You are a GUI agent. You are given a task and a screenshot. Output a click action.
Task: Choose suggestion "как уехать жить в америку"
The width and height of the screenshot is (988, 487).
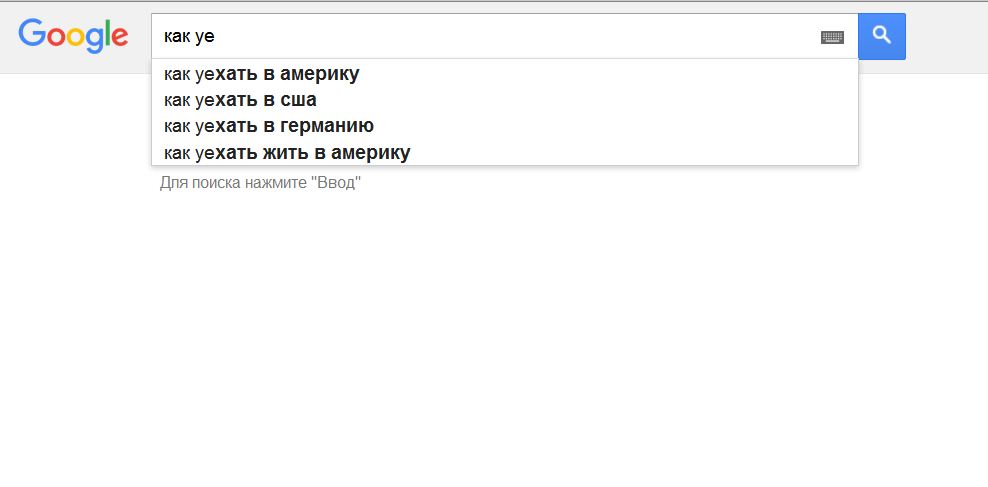(x=504, y=152)
